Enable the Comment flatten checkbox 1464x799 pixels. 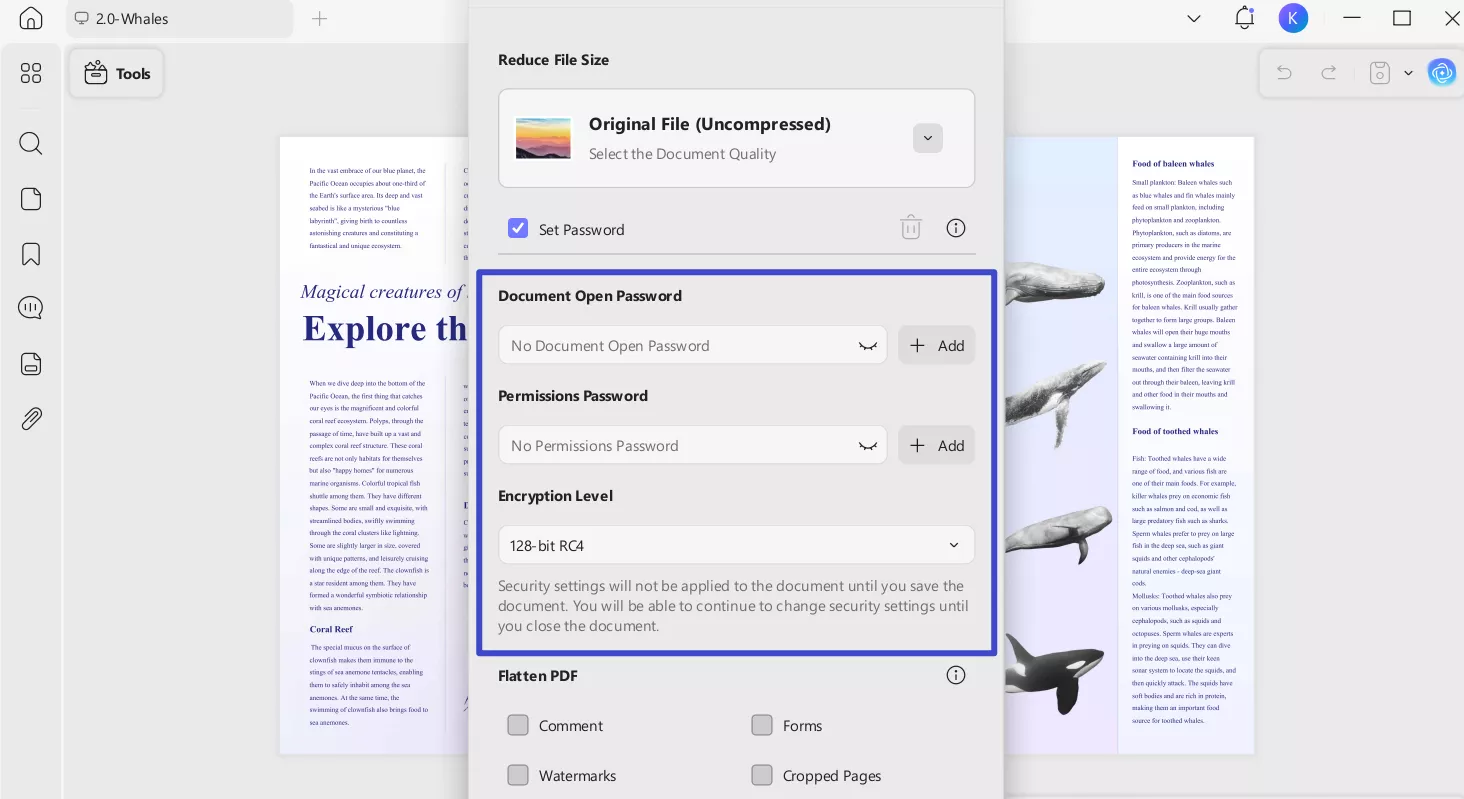point(518,725)
